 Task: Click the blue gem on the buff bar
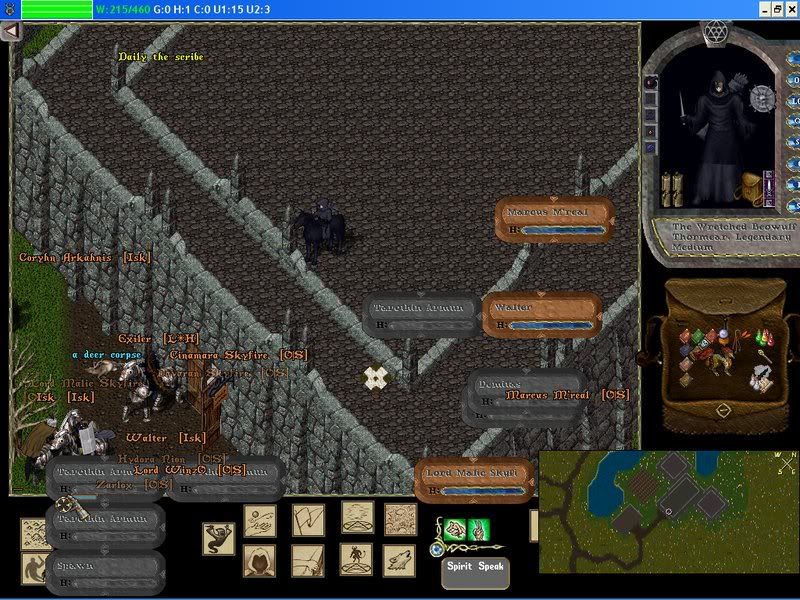coord(436,549)
